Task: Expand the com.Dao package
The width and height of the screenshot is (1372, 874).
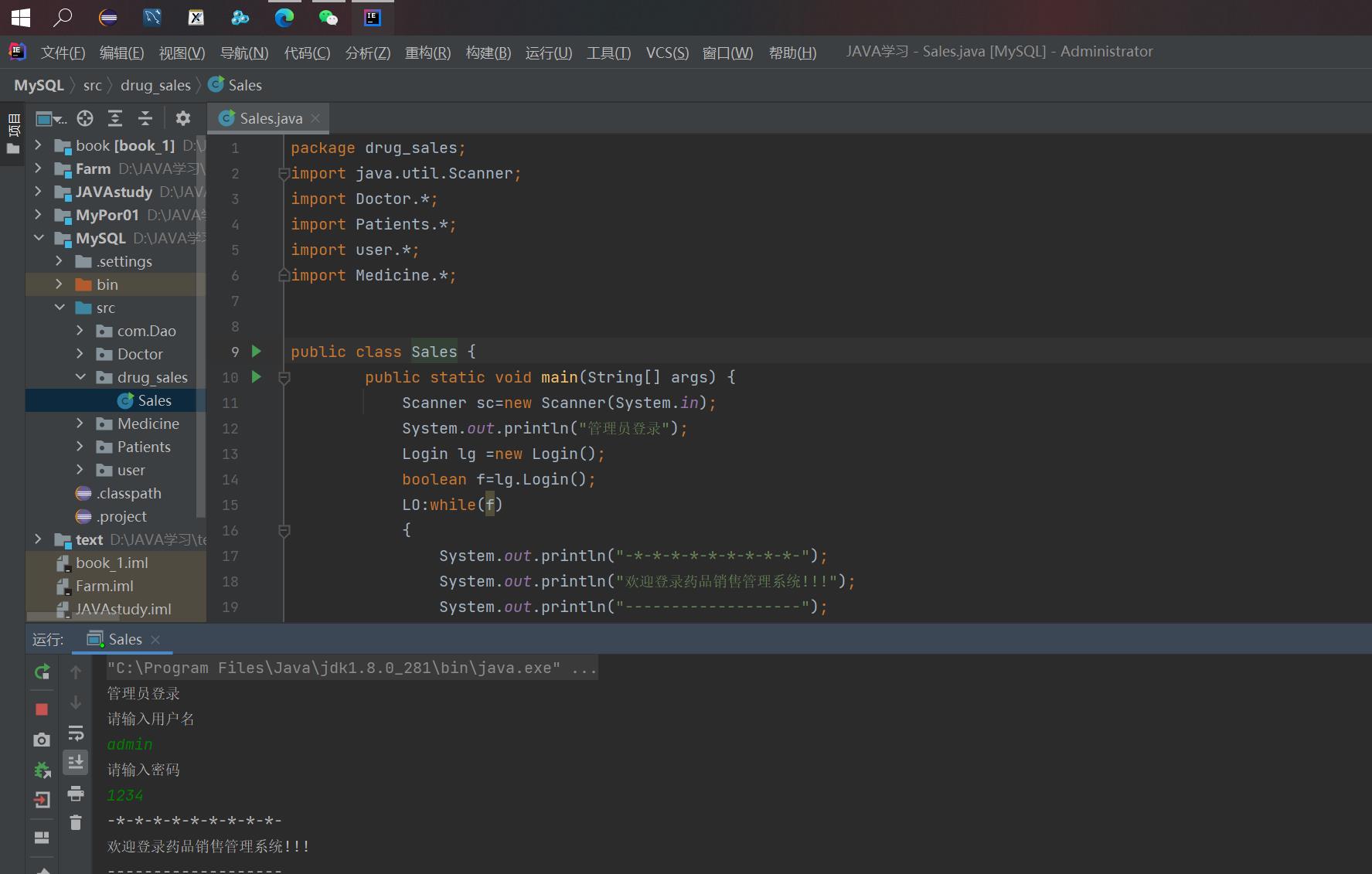Action: pyautogui.click(x=80, y=331)
